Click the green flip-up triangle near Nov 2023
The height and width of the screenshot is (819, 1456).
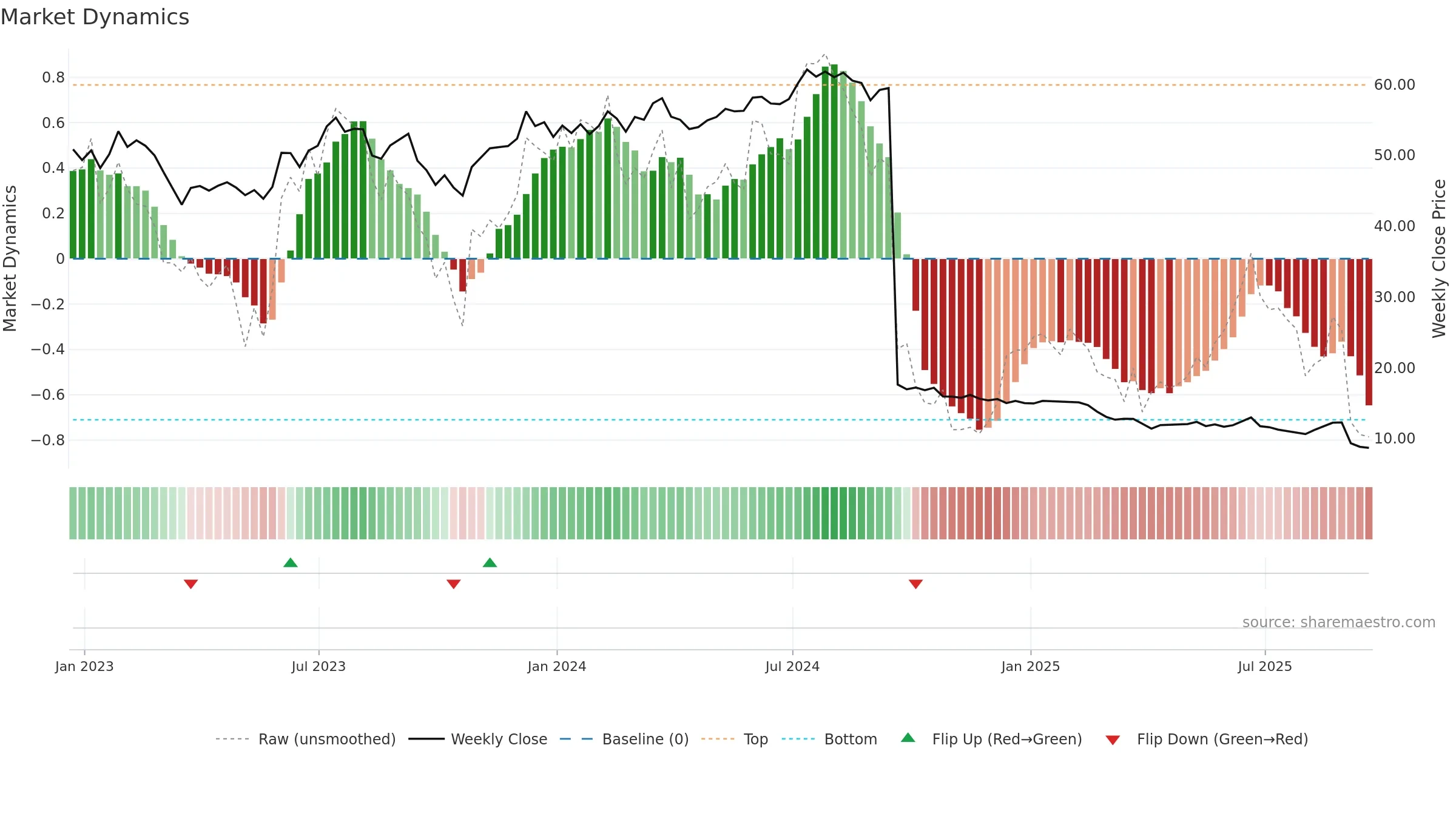[x=490, y=562]
